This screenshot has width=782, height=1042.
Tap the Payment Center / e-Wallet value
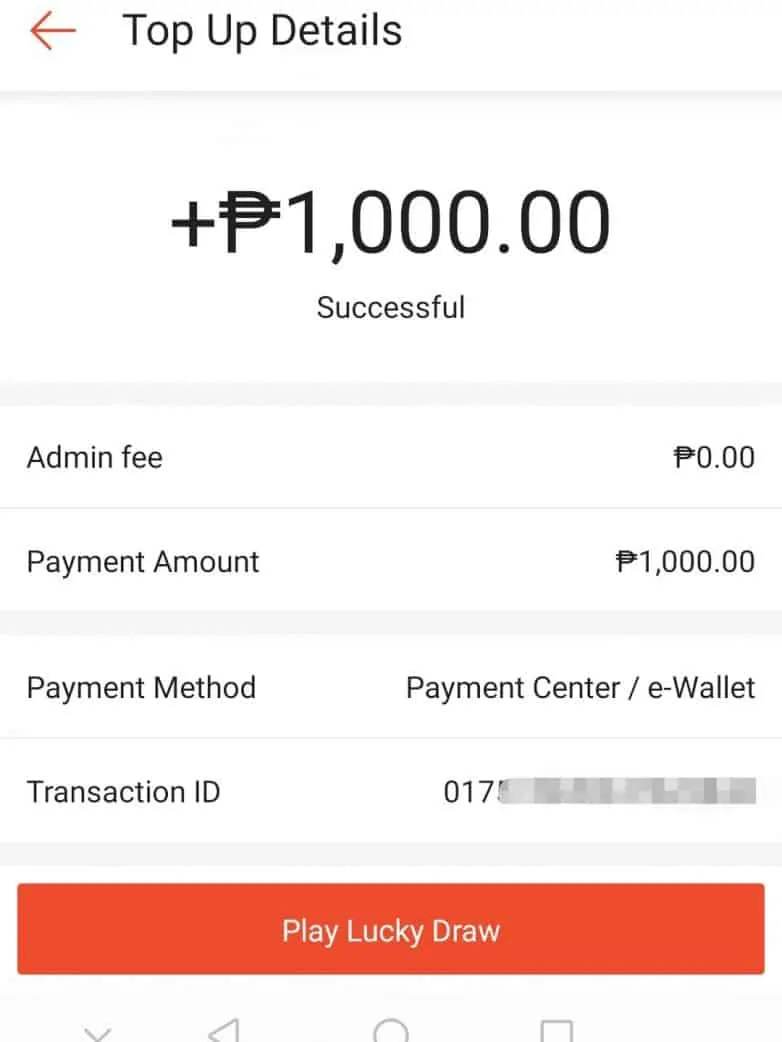click(x=580, y=688)
